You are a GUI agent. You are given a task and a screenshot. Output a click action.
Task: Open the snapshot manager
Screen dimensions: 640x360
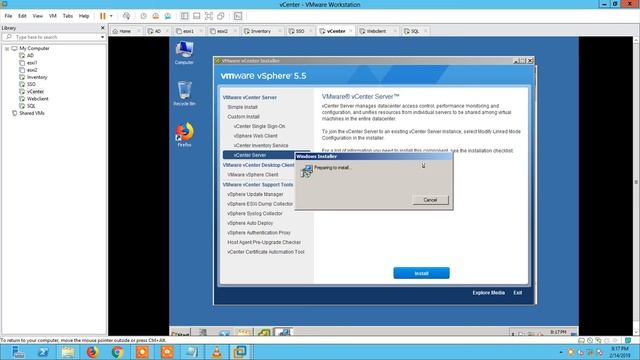(x=168, y=16)
